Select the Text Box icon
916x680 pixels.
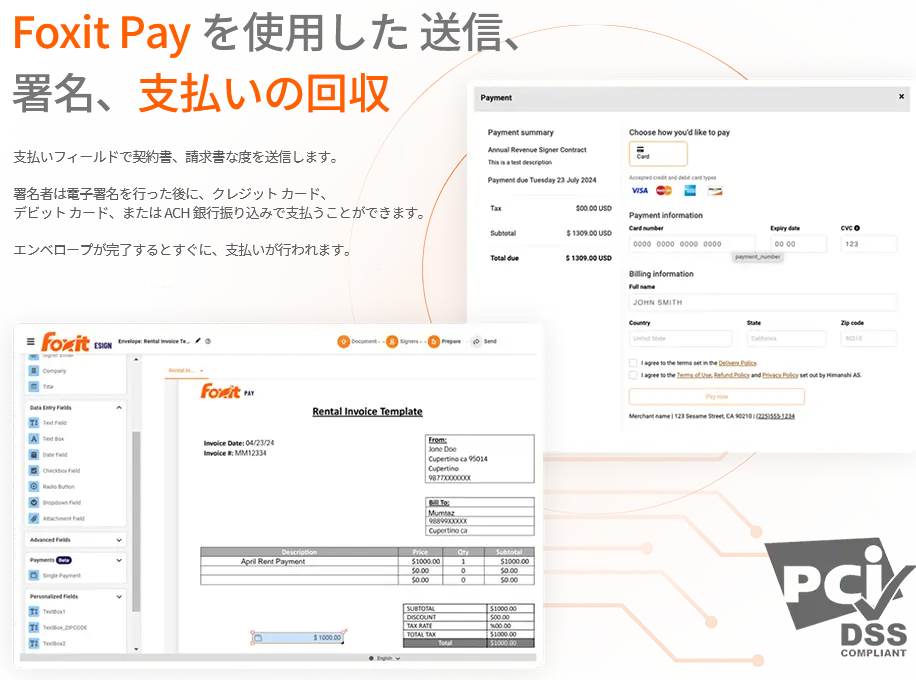click(34, 438)
